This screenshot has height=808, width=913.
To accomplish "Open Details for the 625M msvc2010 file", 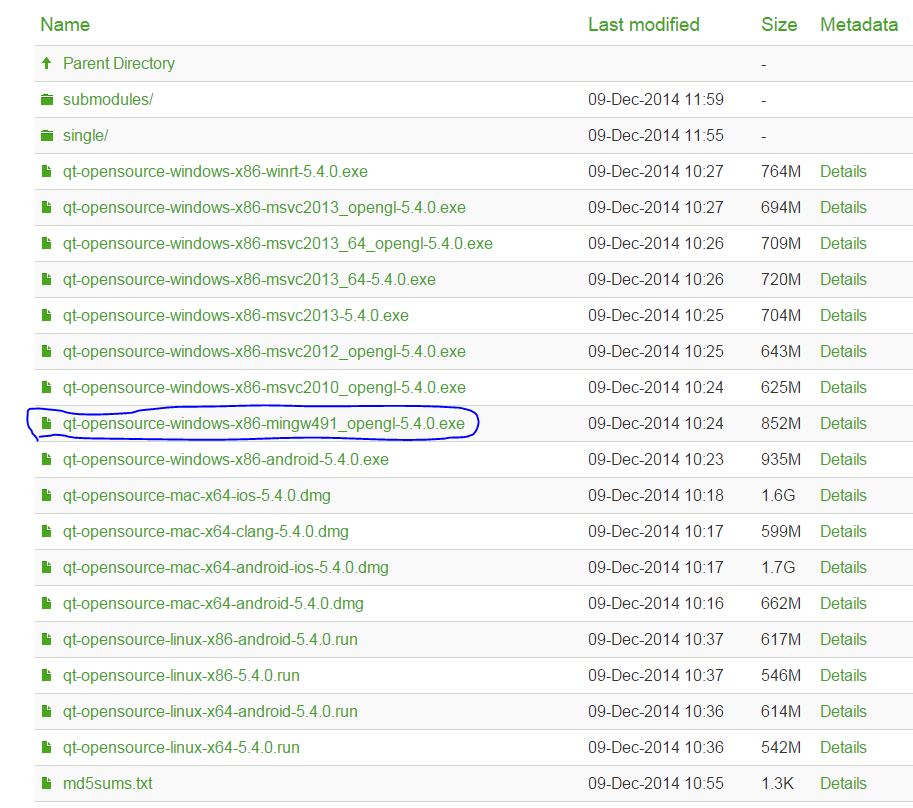I will [843, 388].
